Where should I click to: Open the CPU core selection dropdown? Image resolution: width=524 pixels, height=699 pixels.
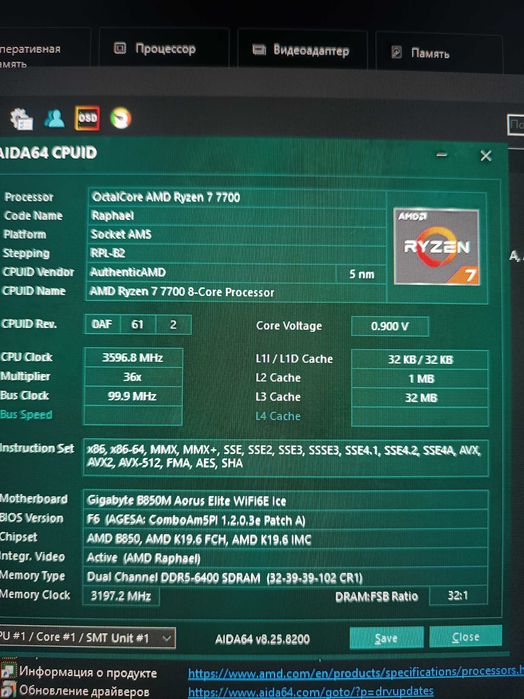coord(87,637)
